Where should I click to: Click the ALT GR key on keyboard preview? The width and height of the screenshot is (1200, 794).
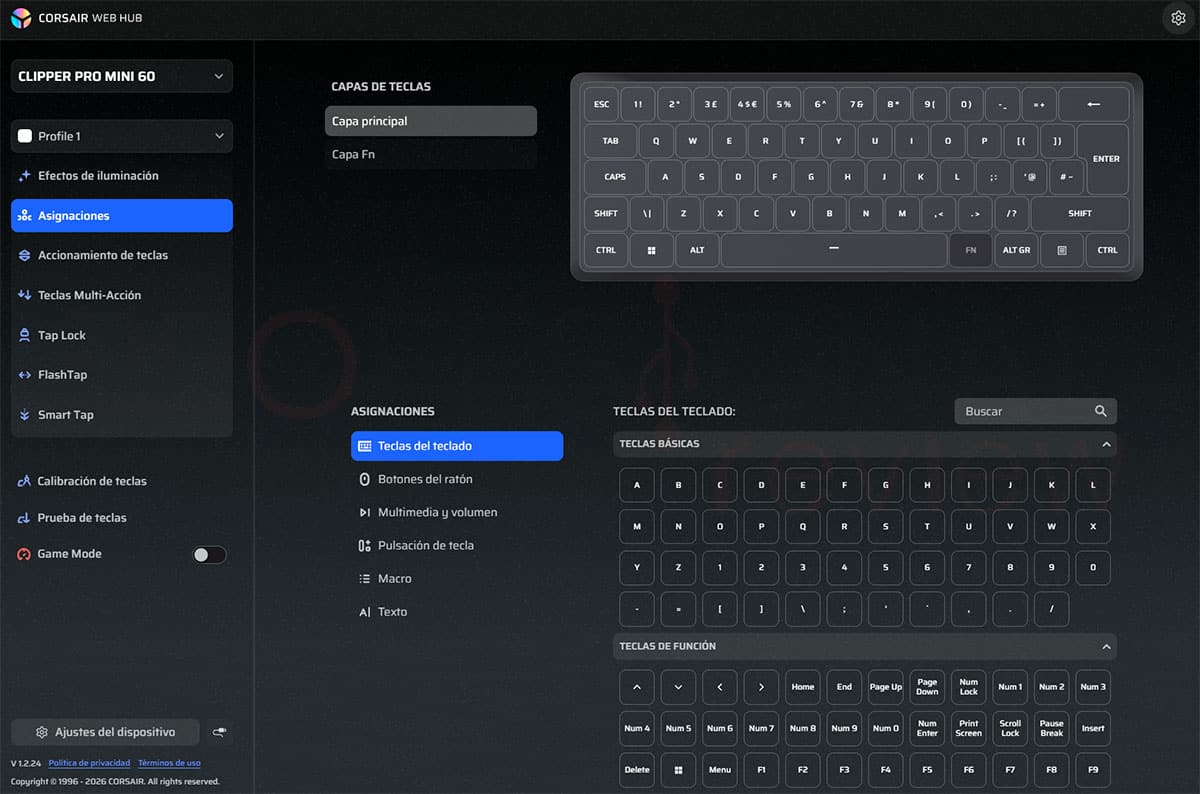point(1016,250)
